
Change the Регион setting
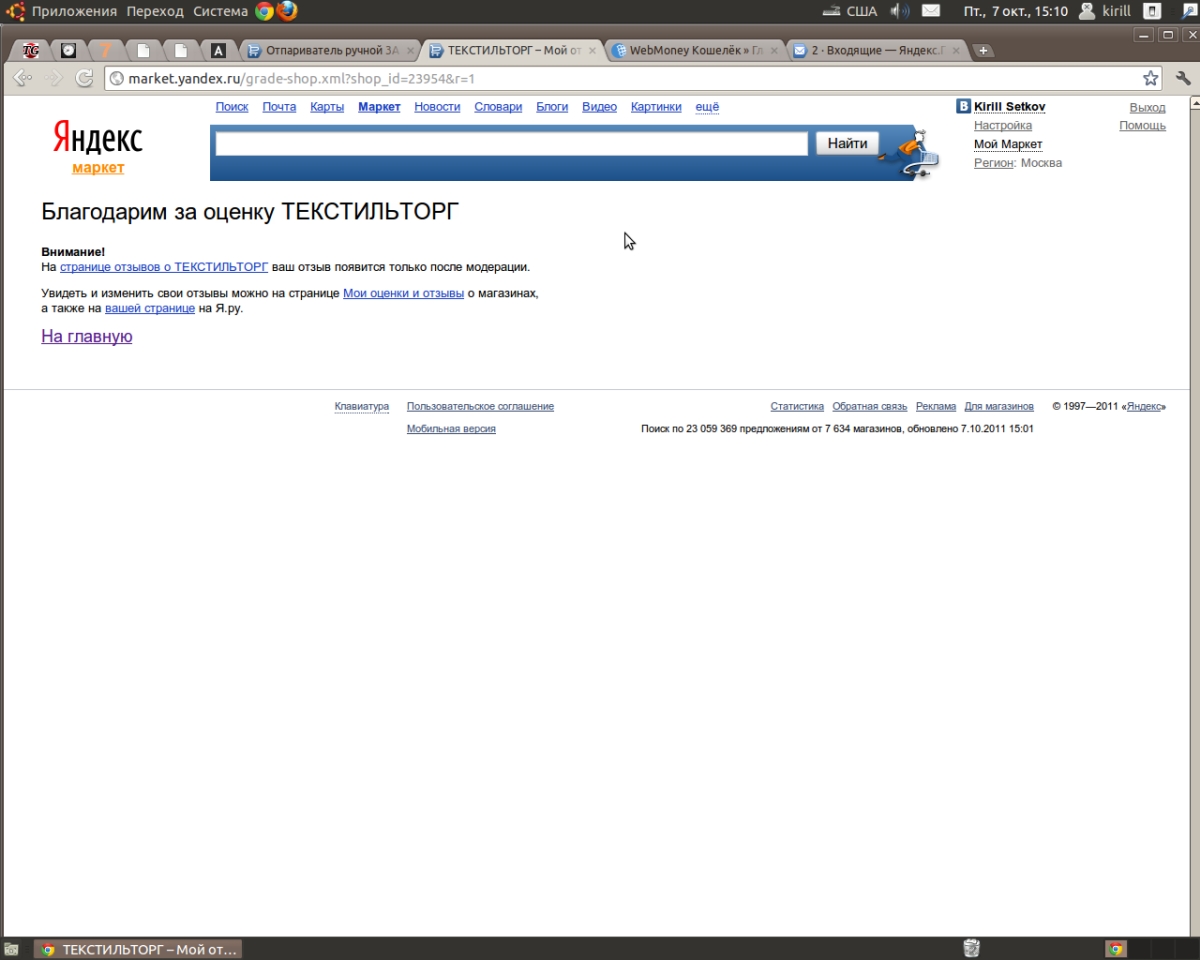coord(994,163)
